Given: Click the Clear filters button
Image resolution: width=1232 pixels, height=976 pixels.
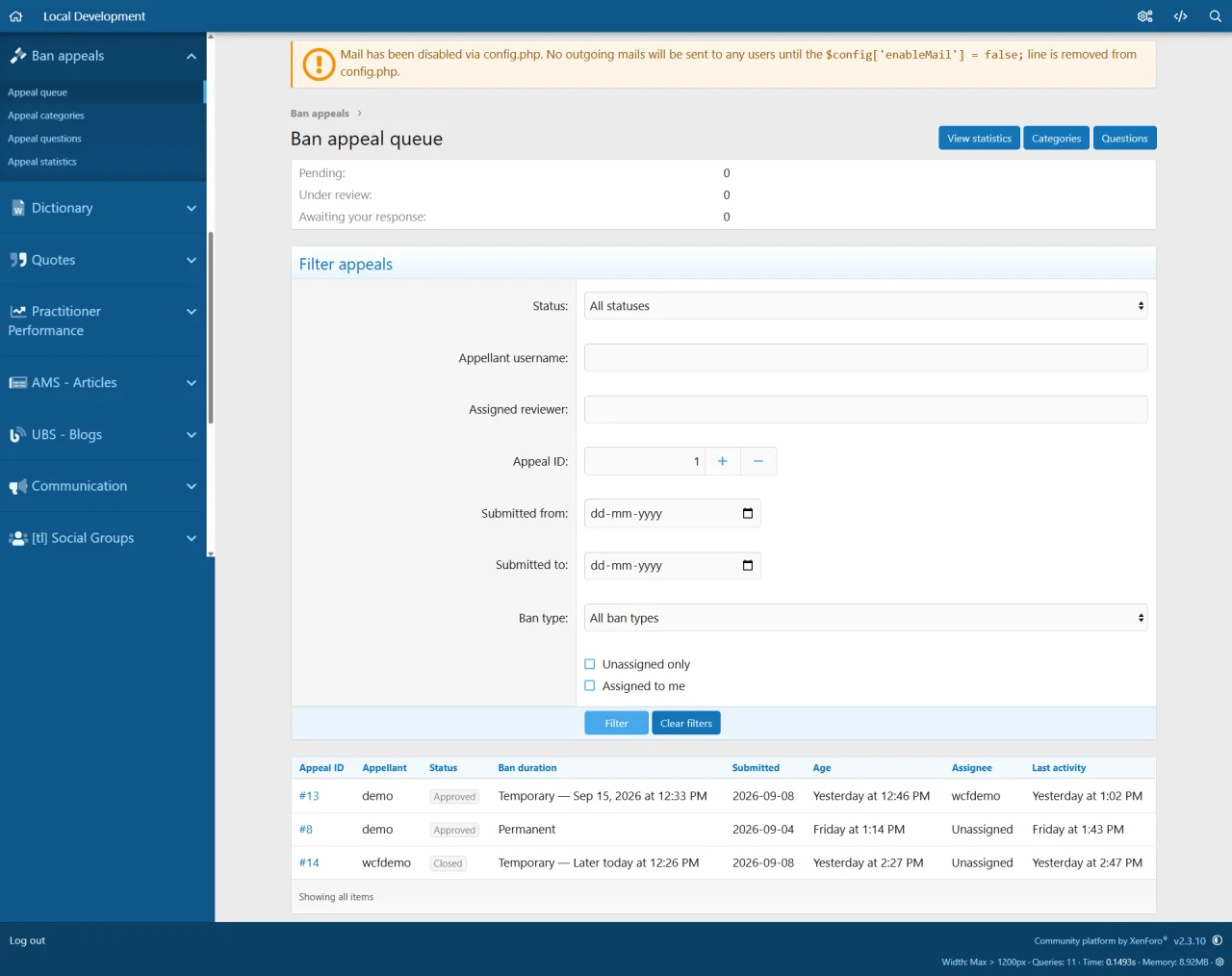Looking at the screenshot, I should (686, 723).
